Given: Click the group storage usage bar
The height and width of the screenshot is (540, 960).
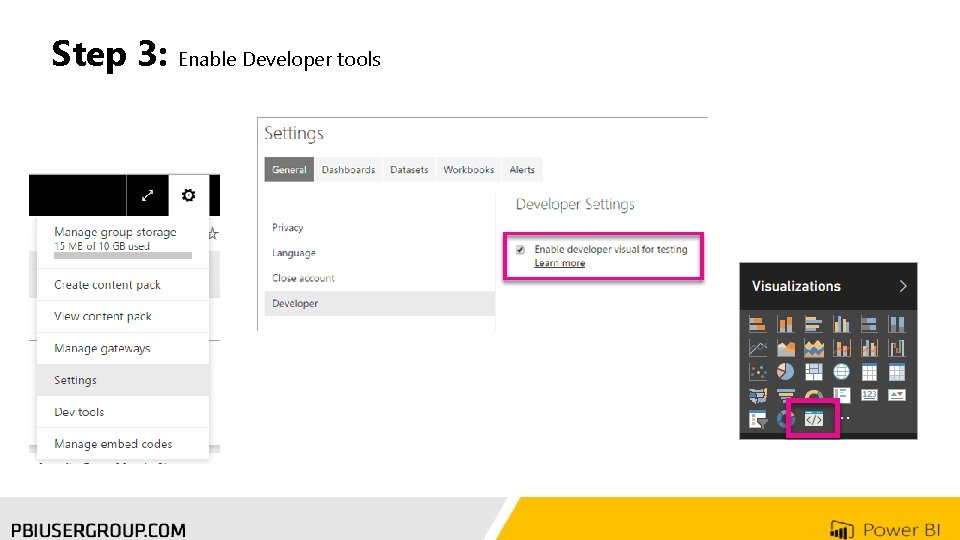Looking at the screenshot, I should point(123,255).
